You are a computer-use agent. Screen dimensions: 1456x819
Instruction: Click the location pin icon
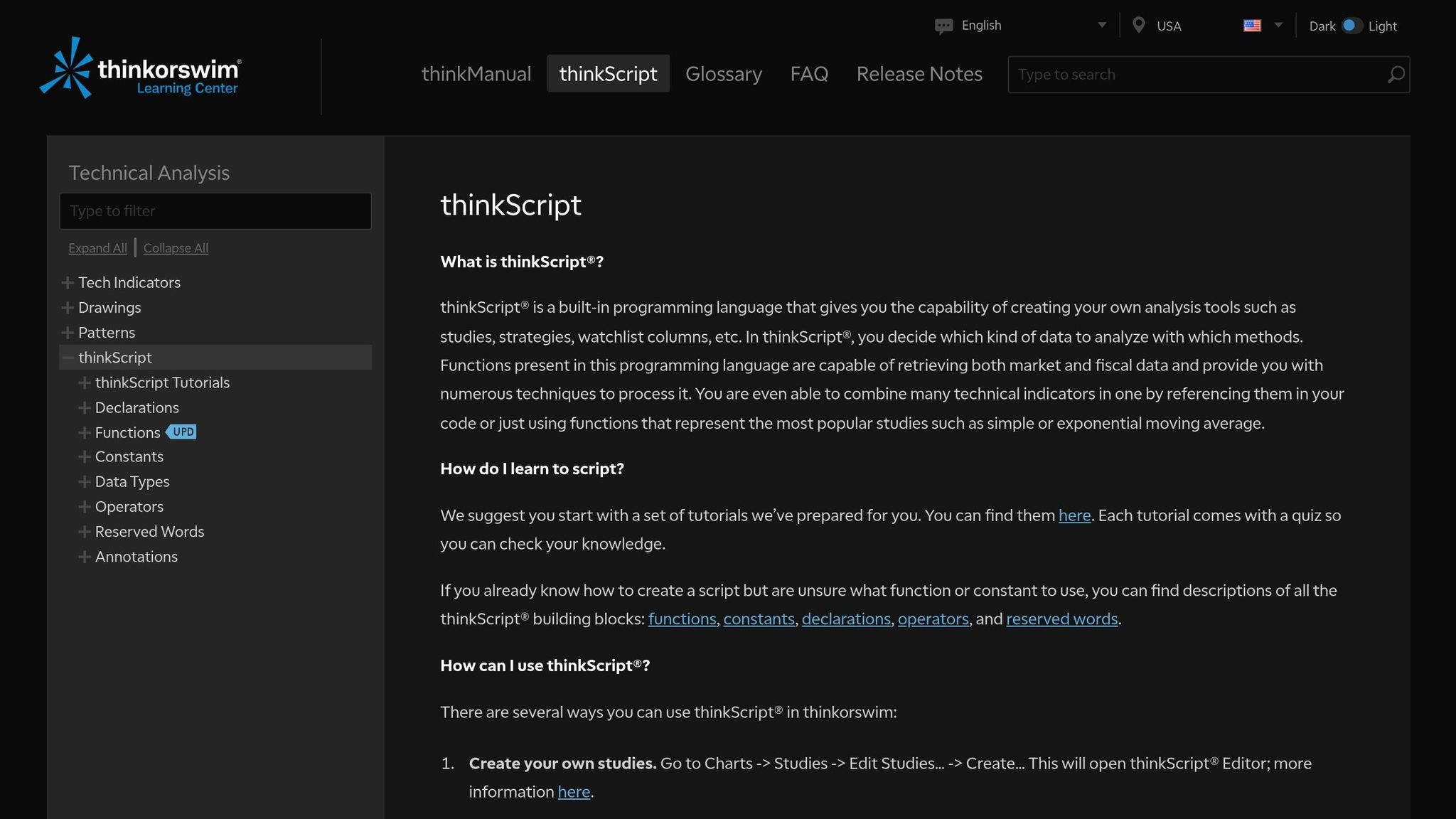[x=1138, y=26]
